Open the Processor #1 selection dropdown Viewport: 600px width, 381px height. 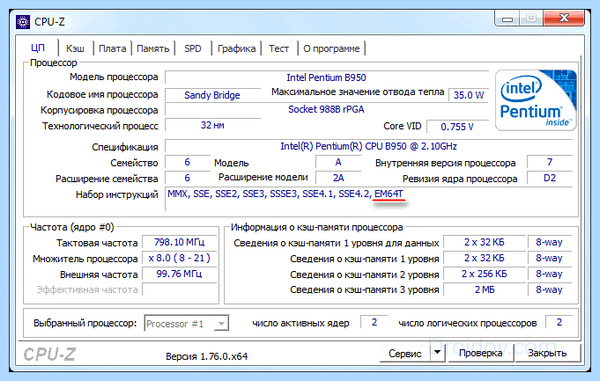(x=186, y=324)
